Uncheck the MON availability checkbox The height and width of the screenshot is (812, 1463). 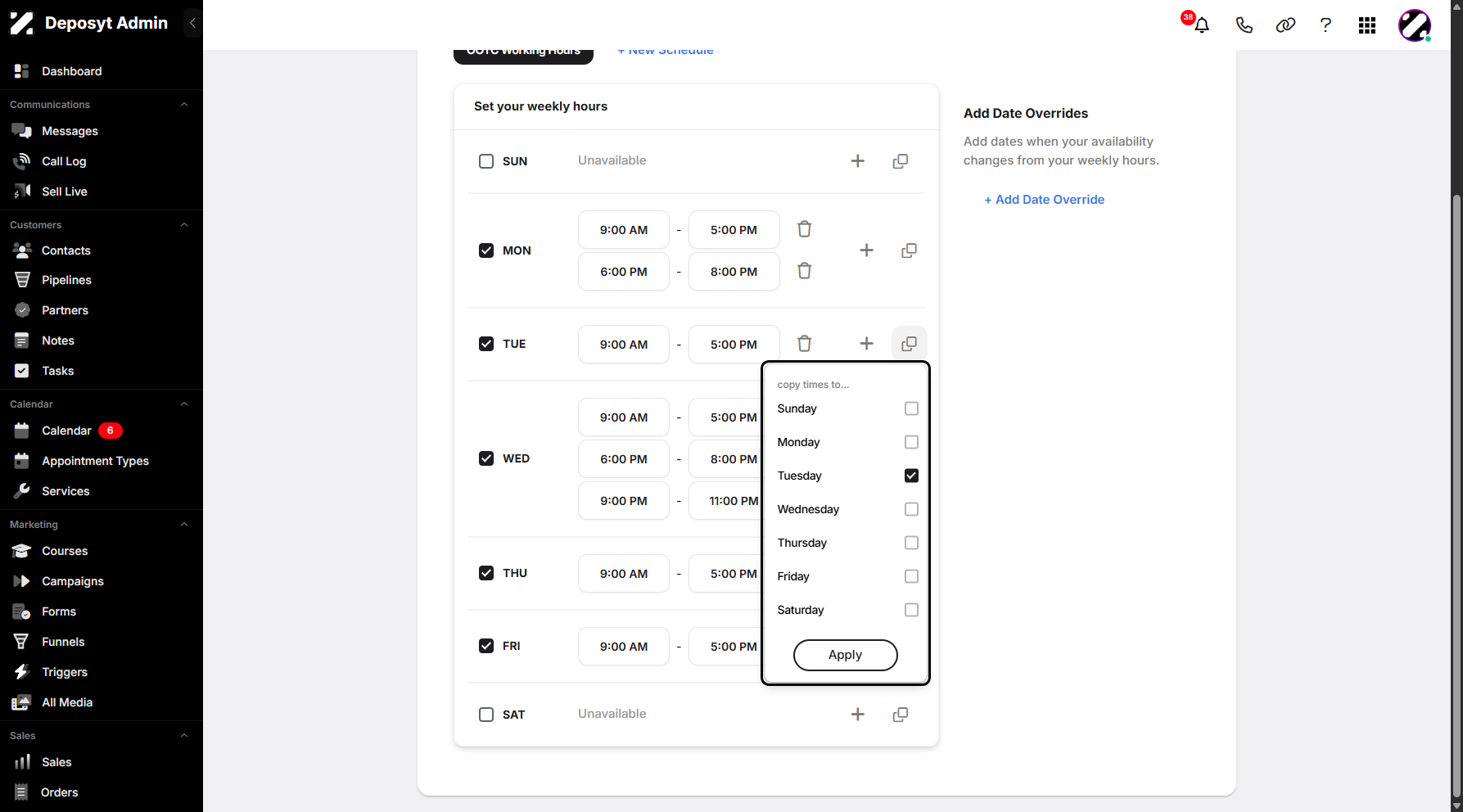click(486, 250)
